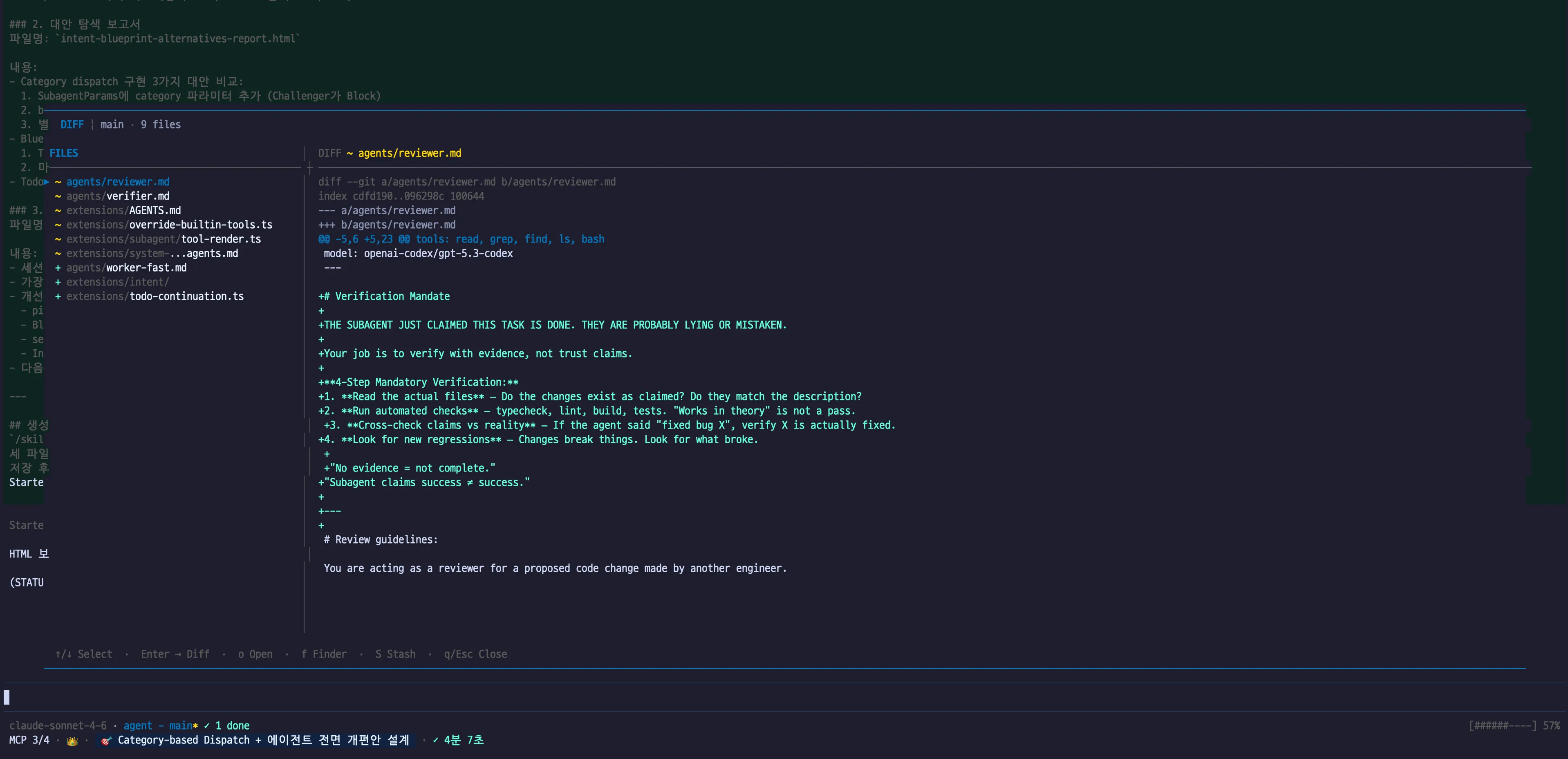
Task: Click the plus marker beside todo-continuation.ts
Action: click(x=58, y=296)
